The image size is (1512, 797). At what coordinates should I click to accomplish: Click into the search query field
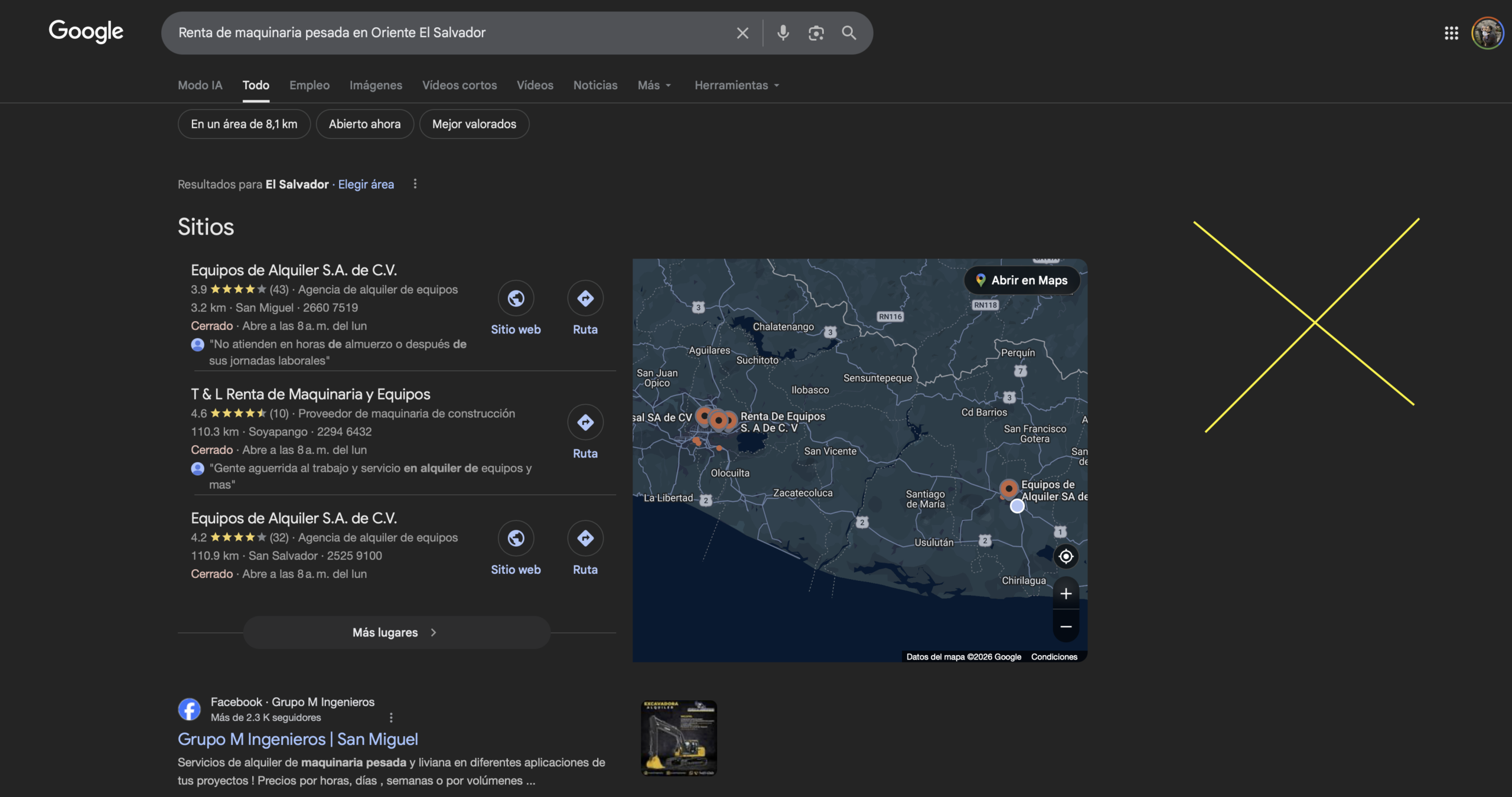449,33
